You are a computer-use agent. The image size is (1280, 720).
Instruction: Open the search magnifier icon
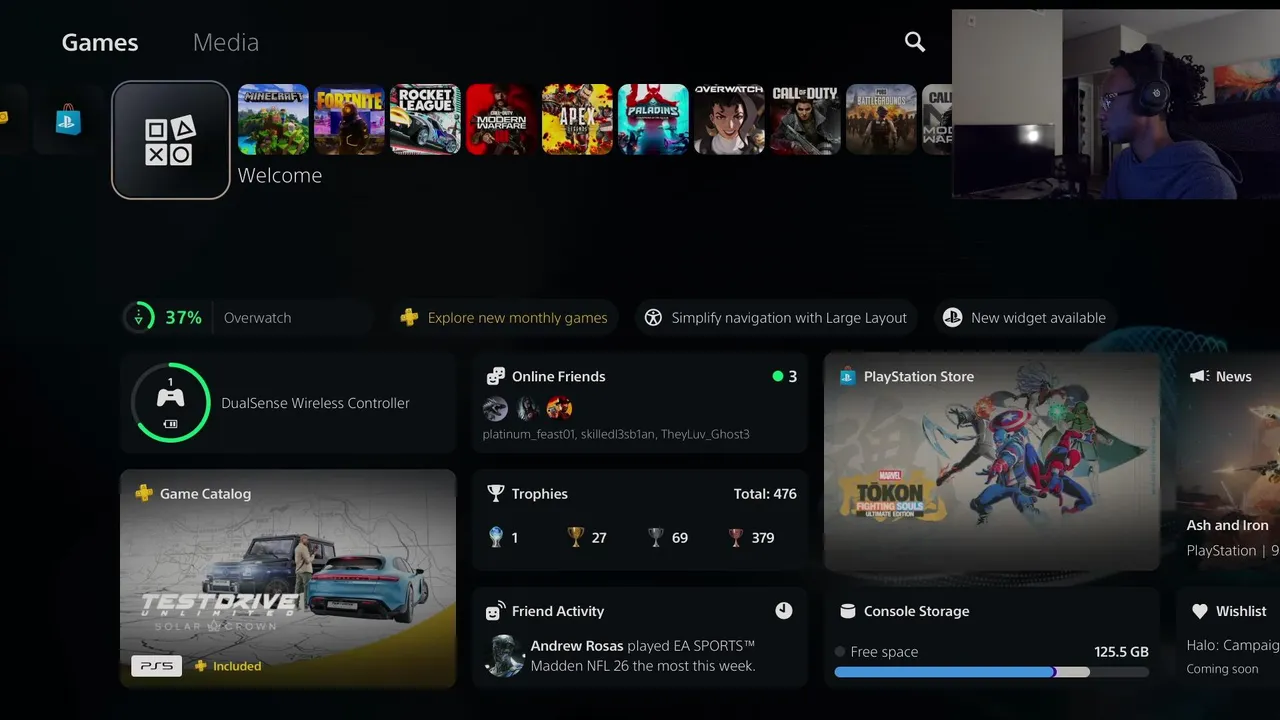click(915, 42)
